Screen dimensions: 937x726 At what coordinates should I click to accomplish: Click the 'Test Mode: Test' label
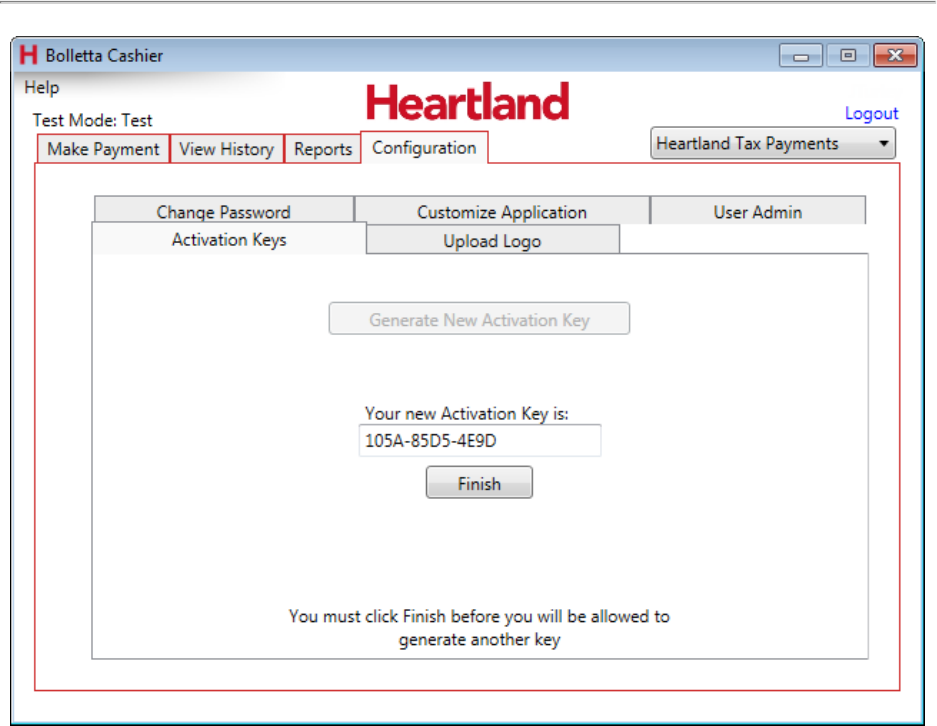[93, 120]
